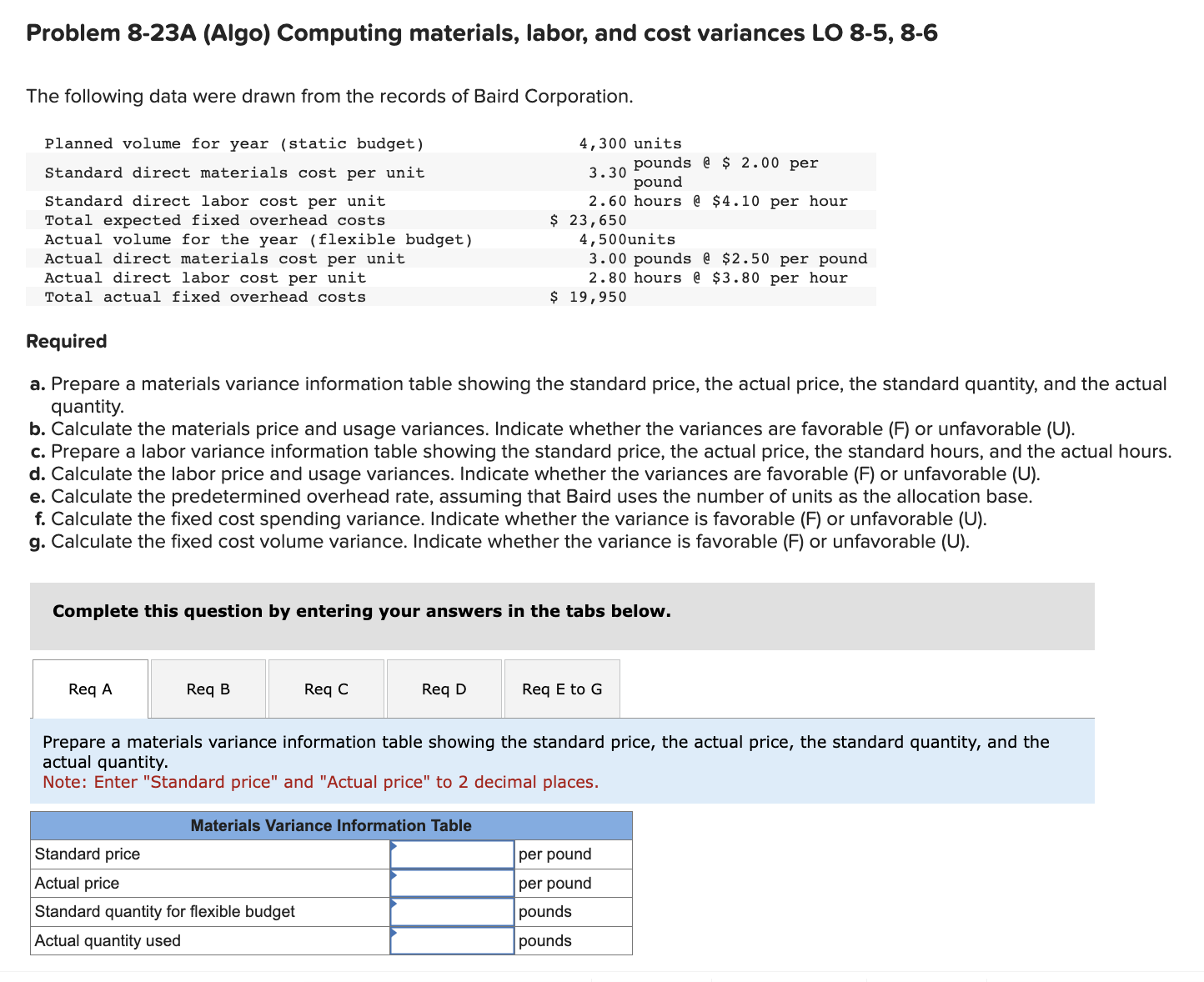Select the Standard price input box
This screenshot has width=1204, height=982.
pyautogui.click(x=453, y=854)
